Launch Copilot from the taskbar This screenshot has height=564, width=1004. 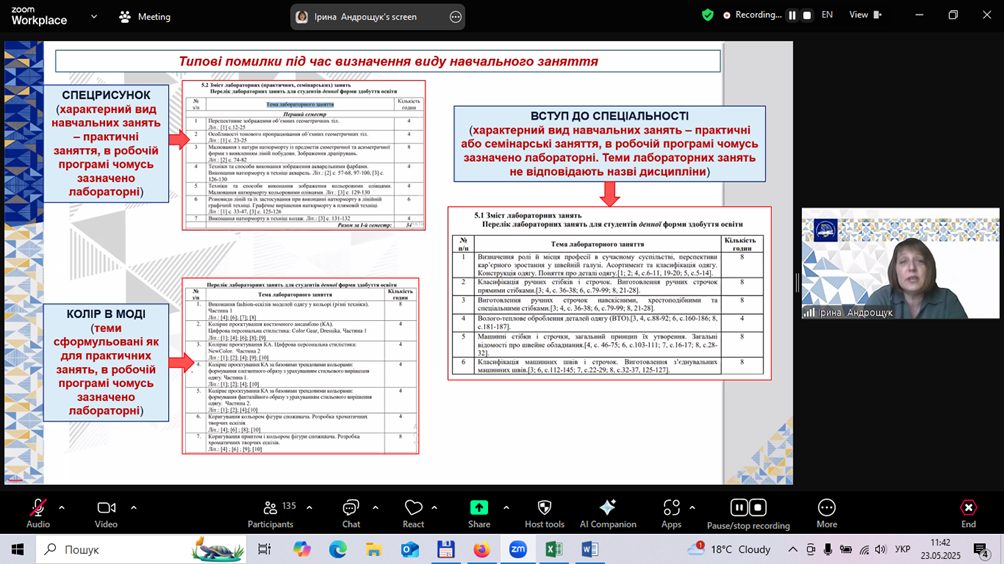pyautogui.click(x=302, y=549)
